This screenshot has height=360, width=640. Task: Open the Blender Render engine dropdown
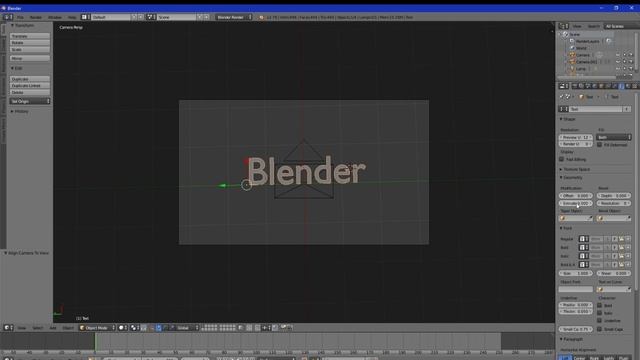tap(234, 17)
